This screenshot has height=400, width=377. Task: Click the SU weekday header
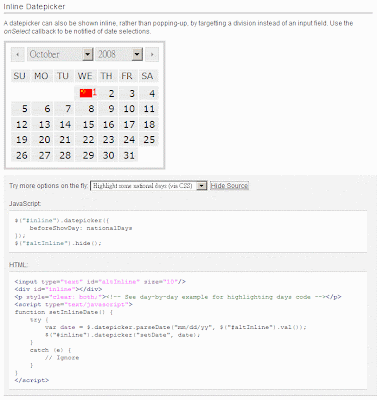click(20, 76)
